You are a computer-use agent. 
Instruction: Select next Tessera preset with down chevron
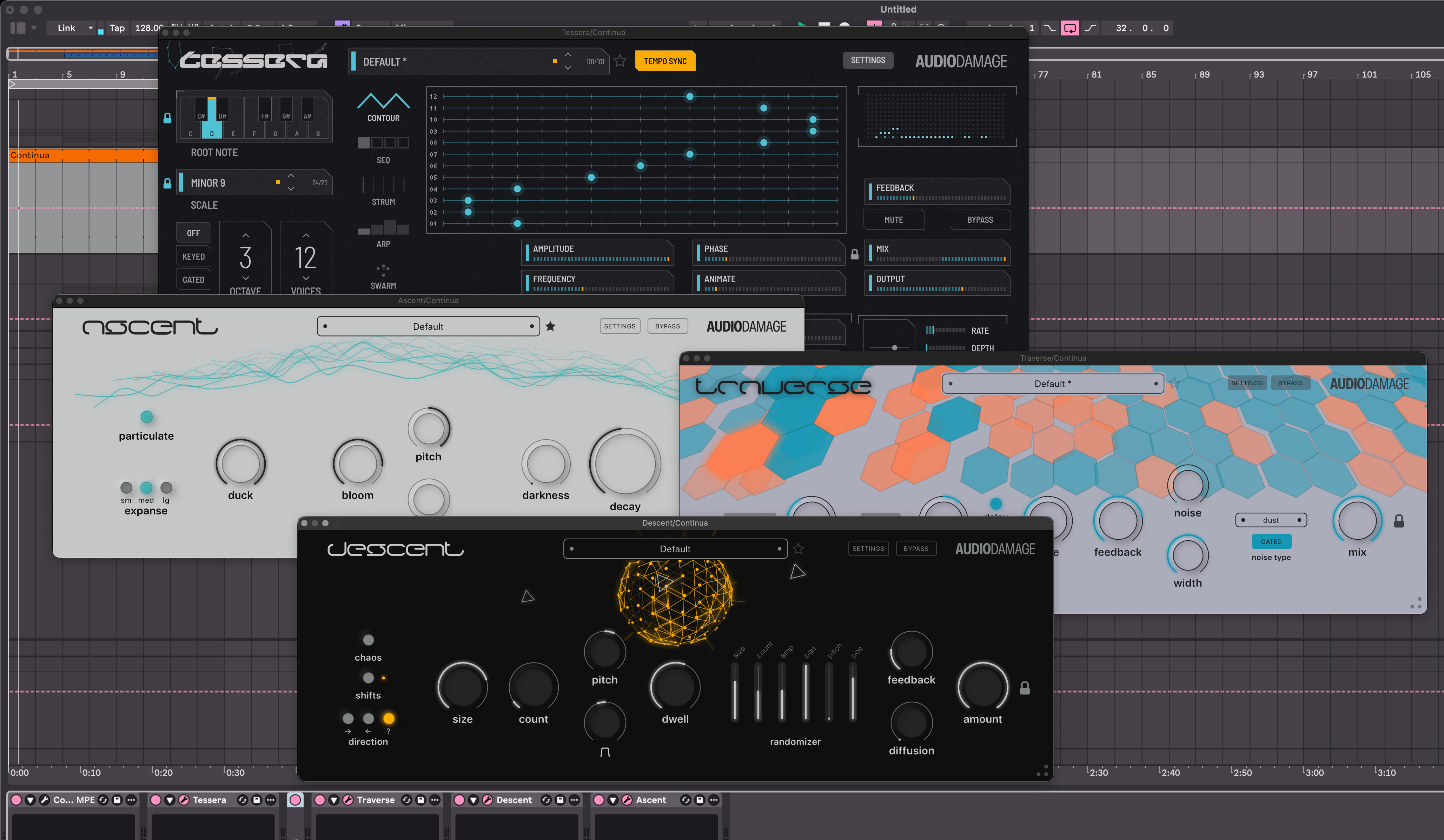[568, 68]
